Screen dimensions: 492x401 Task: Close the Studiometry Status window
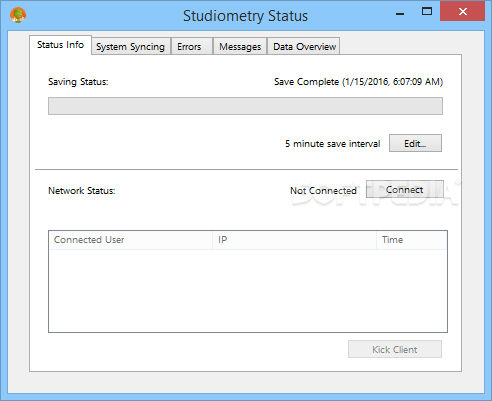tap(463, 11)
